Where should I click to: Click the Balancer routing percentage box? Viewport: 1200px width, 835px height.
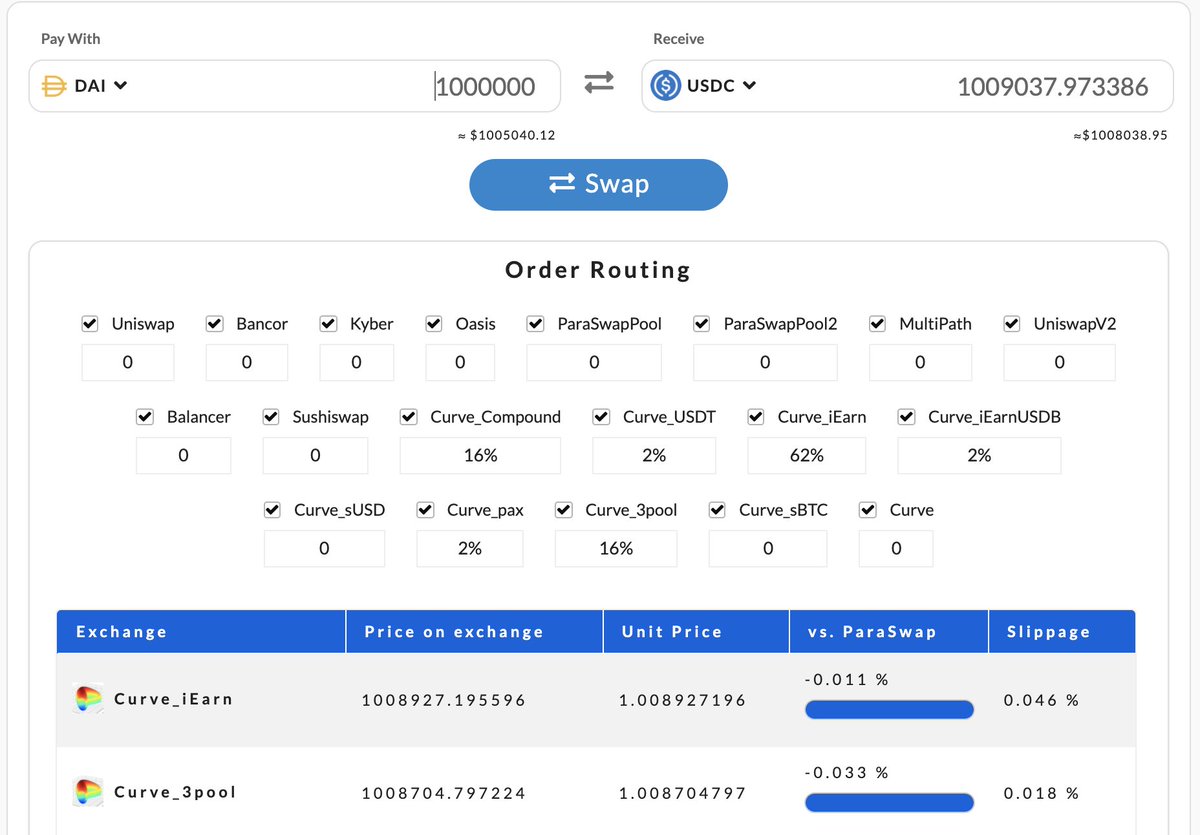(x=184, y=455)
